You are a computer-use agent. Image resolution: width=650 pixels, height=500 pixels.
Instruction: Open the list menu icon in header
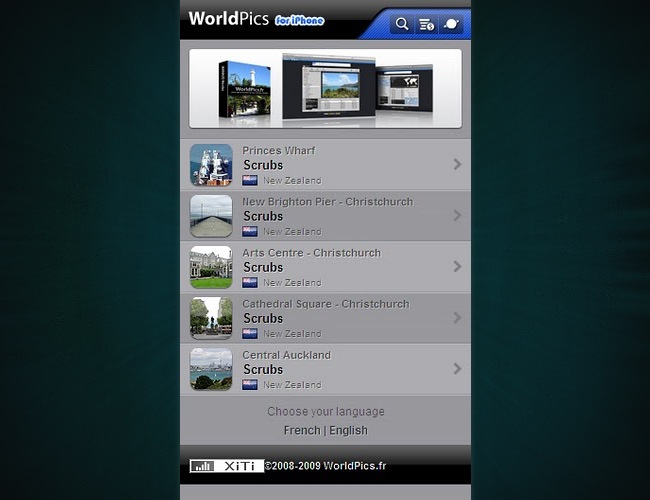point(426,24)
